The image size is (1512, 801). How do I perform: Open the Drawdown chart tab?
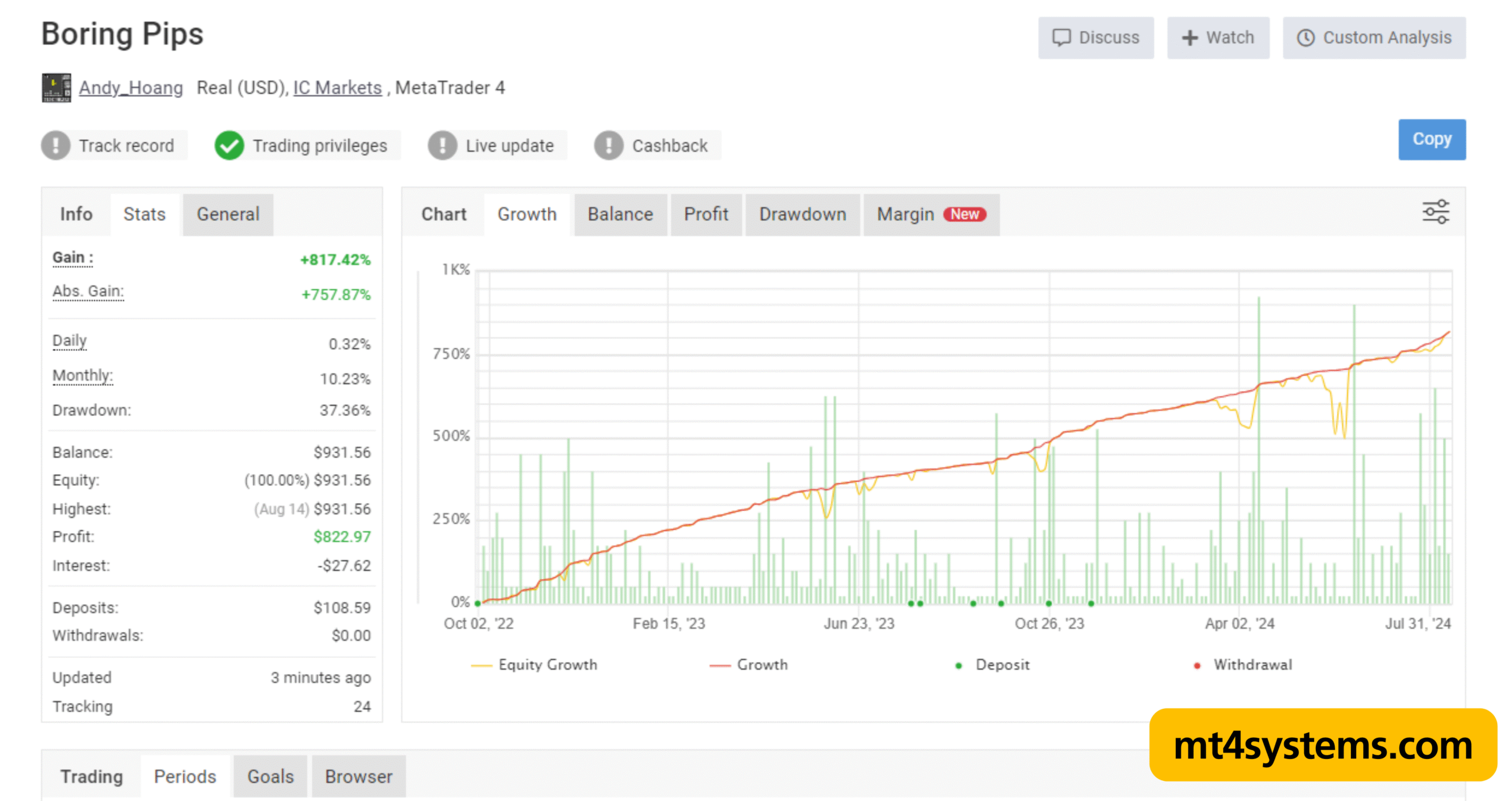click(802, 214)
